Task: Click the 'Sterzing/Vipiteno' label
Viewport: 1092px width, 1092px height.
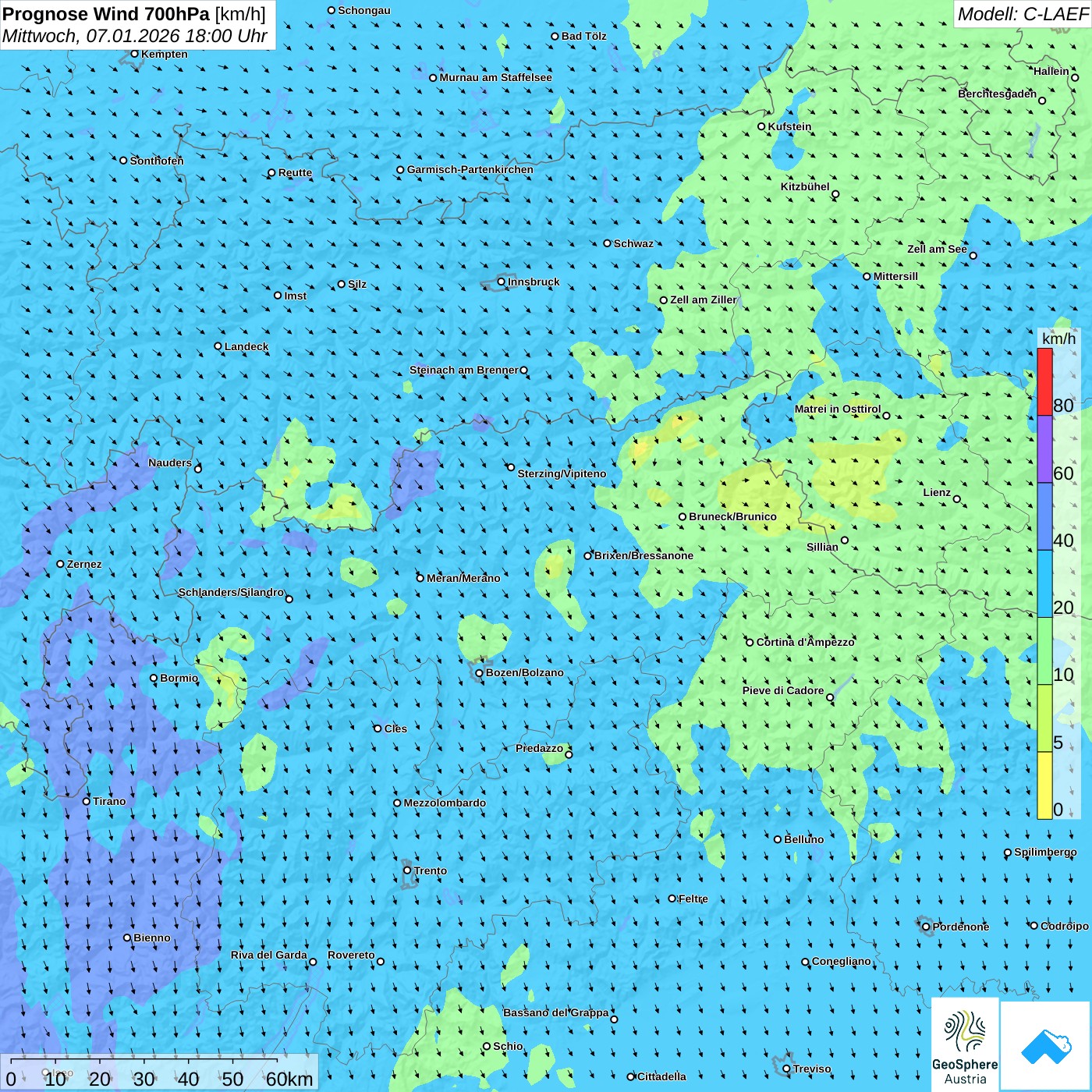Action: 562,473
